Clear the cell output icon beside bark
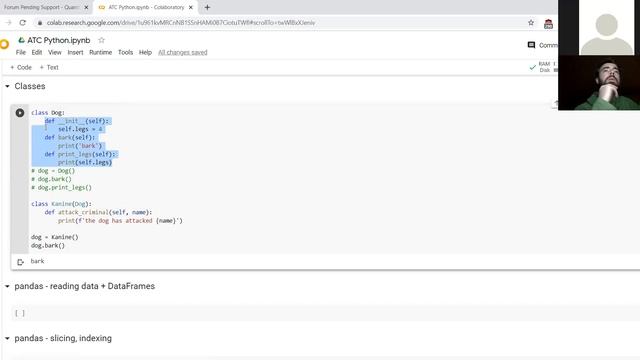The width and height of the screenshot is (640, 360). (20, 262)
